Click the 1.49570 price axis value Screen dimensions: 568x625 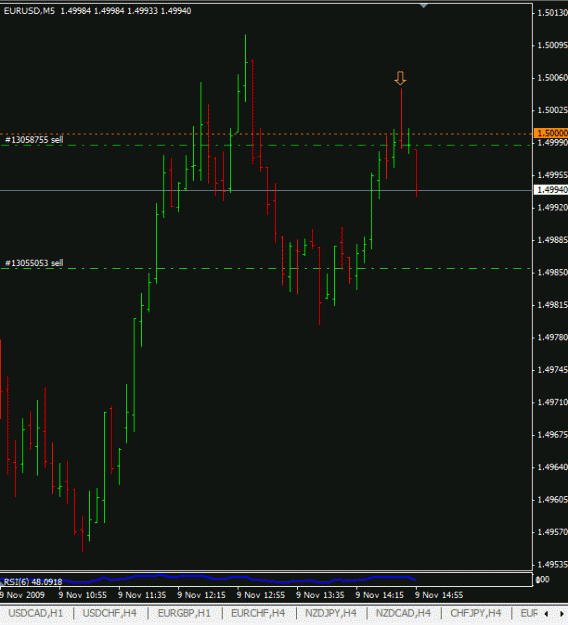(552, 532)
